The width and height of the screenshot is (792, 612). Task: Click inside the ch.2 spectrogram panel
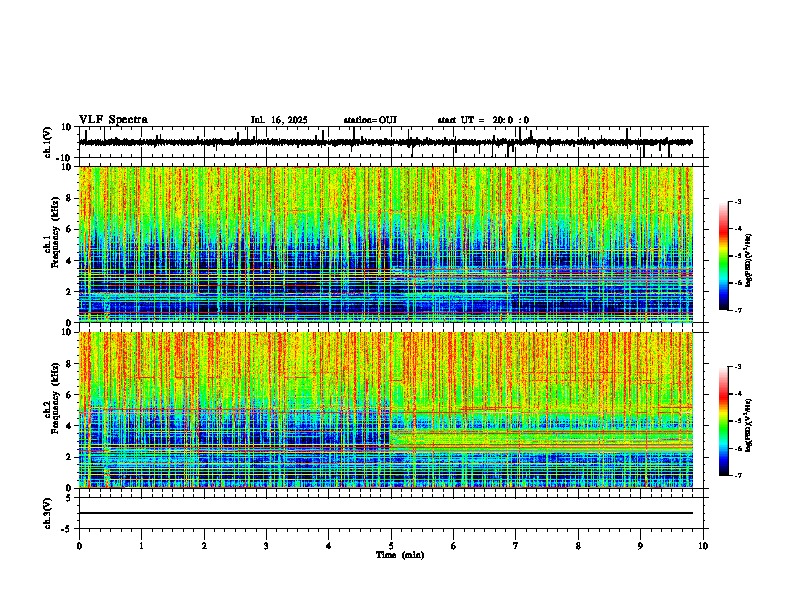[x=385, y=410]
